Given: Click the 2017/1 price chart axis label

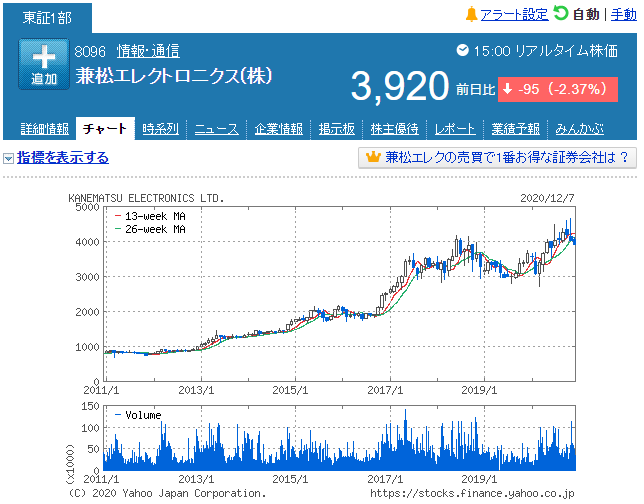Looking at the screenshot, I should pyautogui.click(x=385, y=390).
